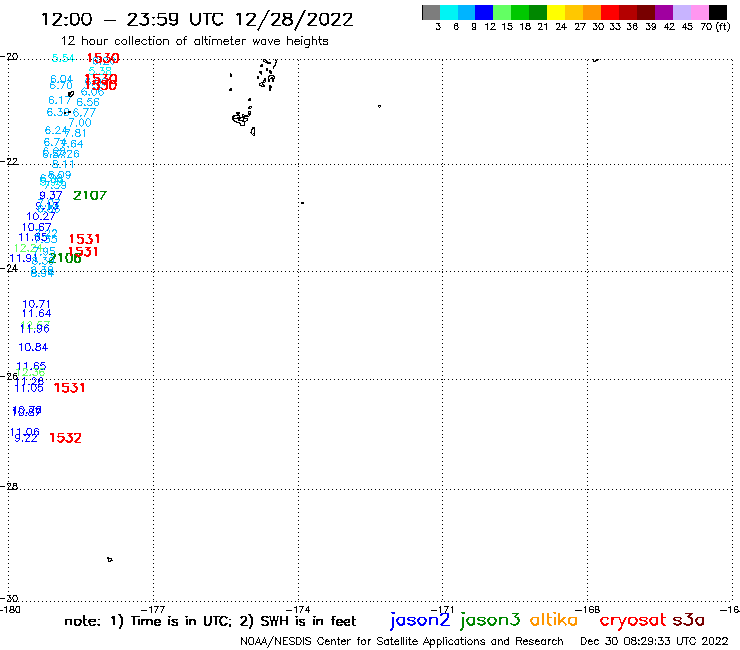This screenshot has width=740, height=650.
Task: Click the wave height value '9.22'
Action: [x=26, y=439]
